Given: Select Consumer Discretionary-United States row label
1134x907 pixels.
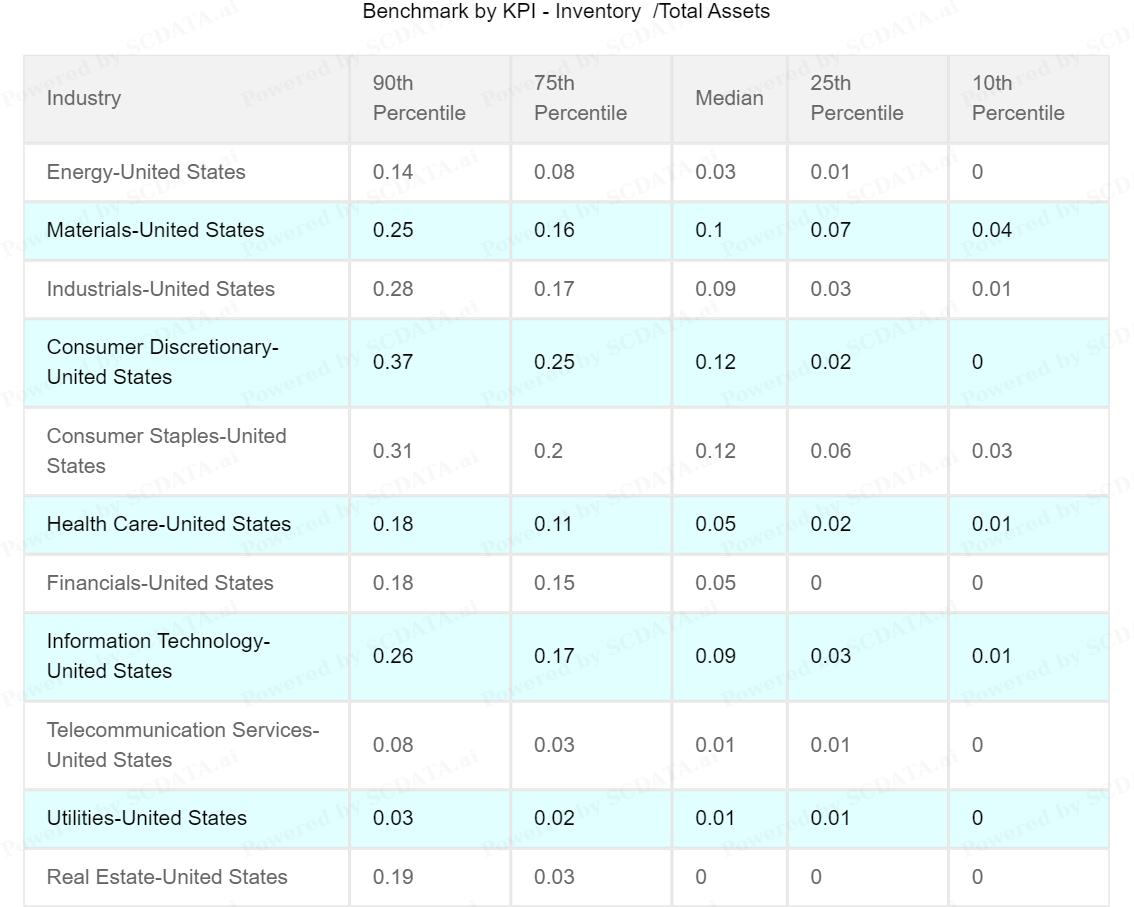Looking at the screenshot, I should tap(162, 362).
